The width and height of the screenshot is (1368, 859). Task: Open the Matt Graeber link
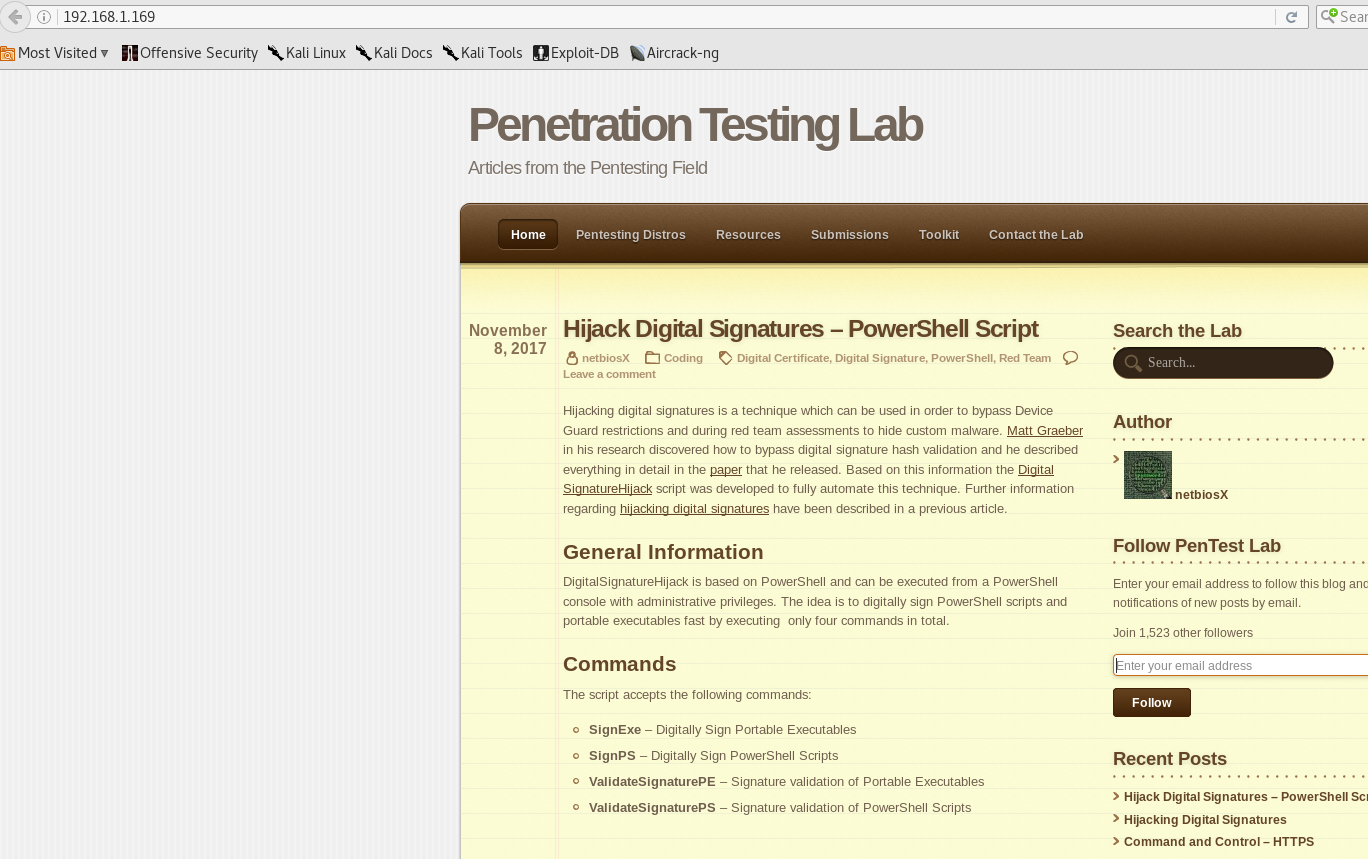(x=1045, y=431)
